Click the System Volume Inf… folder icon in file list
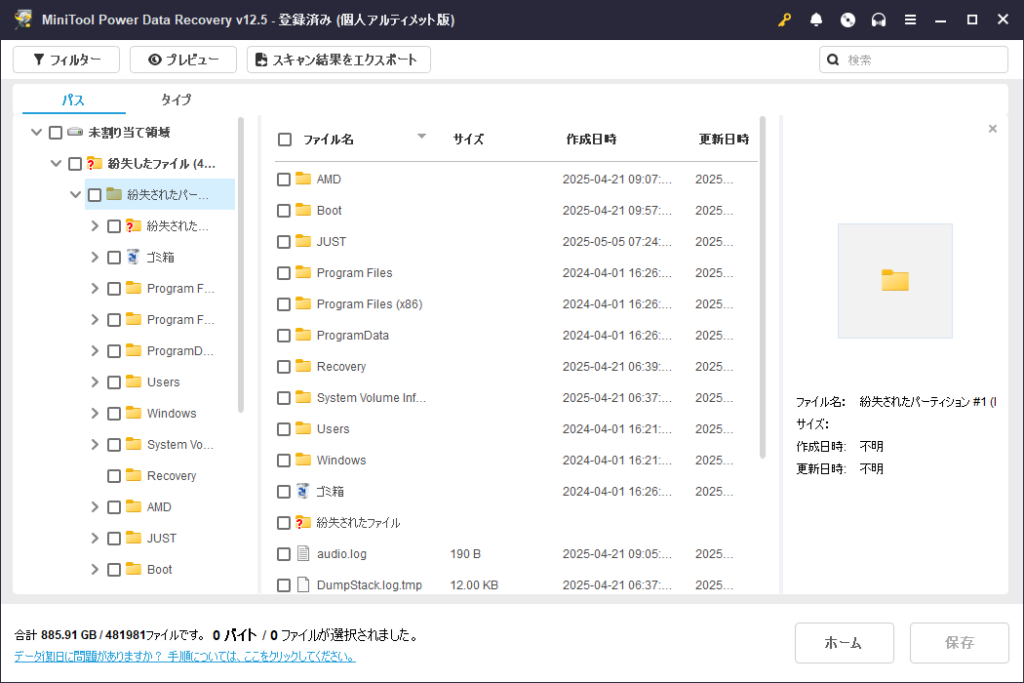Image resolution: width=1024 pixels, height=683 pixels. (x=303, y=397)
